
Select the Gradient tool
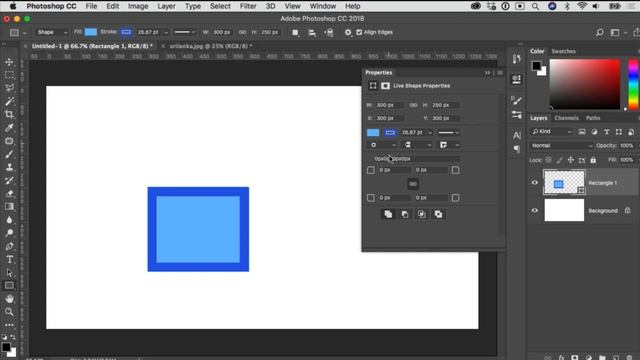coord(9,207)
